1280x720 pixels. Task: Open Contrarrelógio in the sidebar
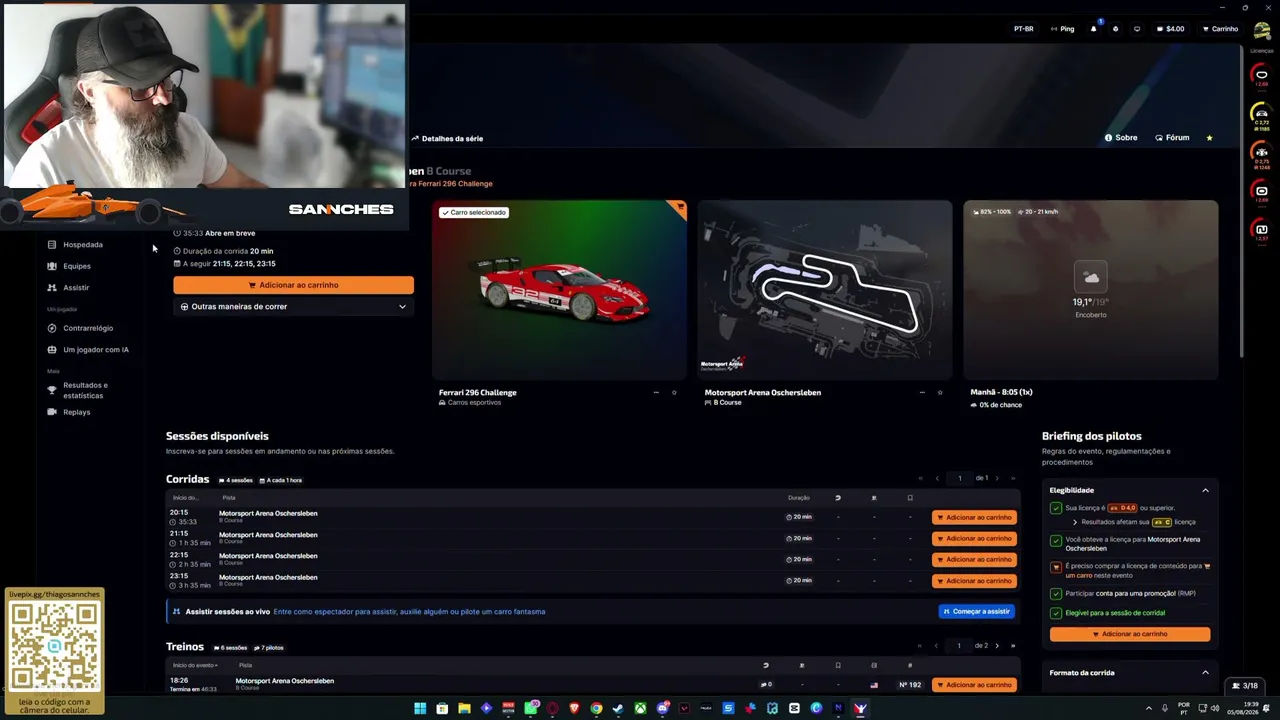(88, 328)
